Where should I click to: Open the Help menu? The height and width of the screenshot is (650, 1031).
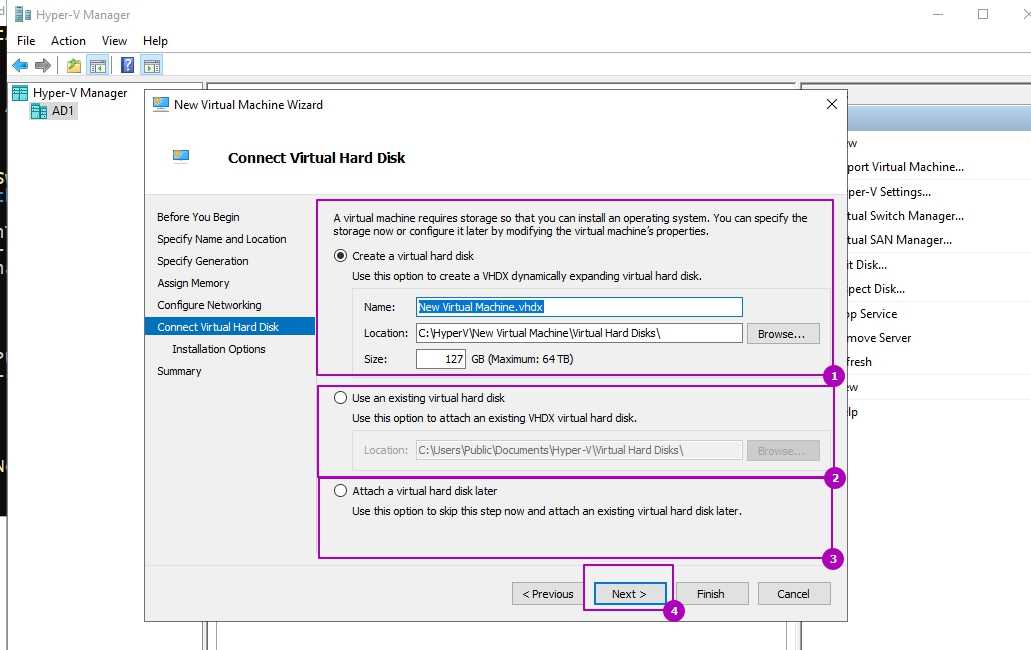tap(155, 41)
